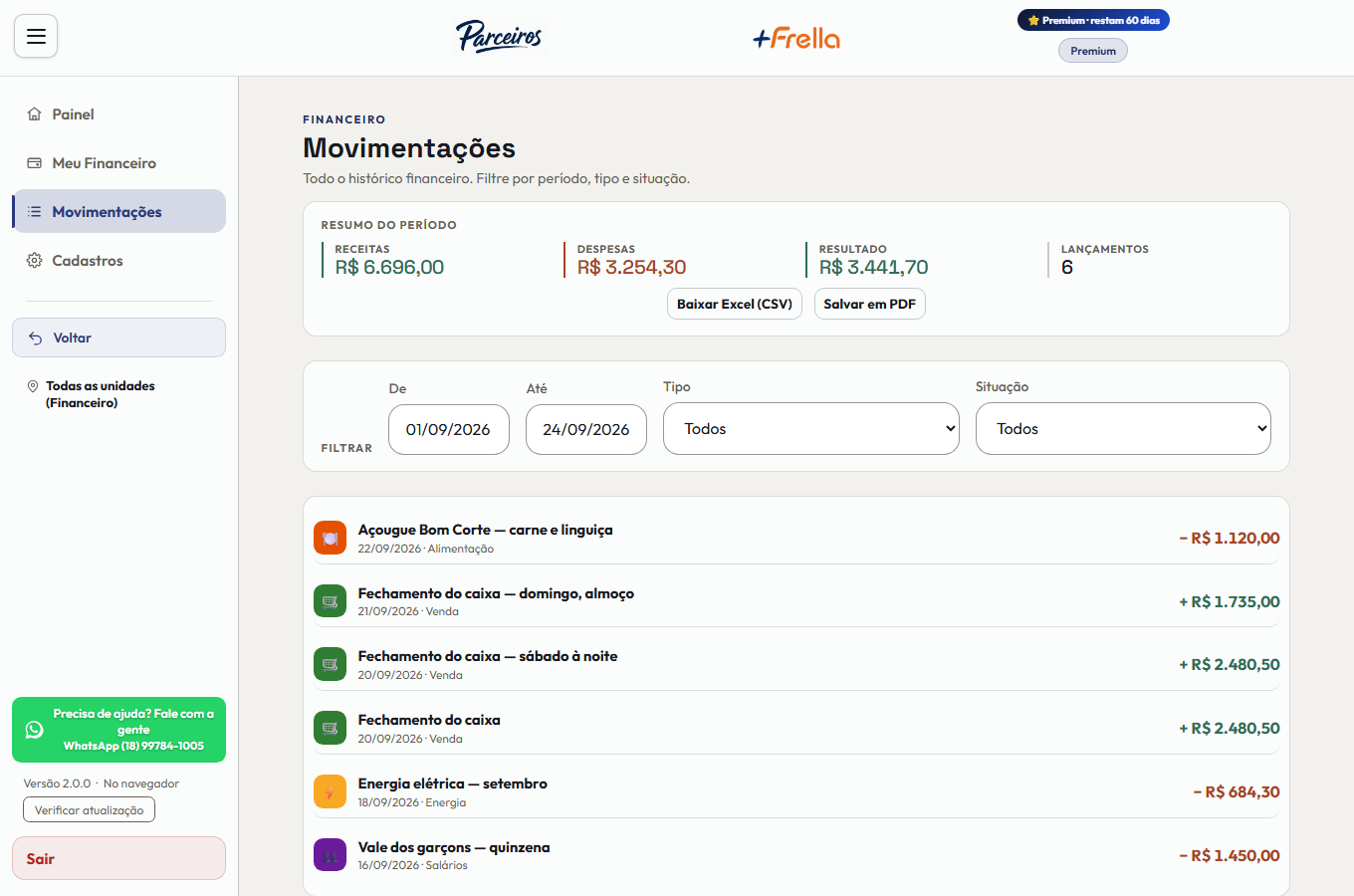Go to Painel in sidebar

[x=118, y=114]
